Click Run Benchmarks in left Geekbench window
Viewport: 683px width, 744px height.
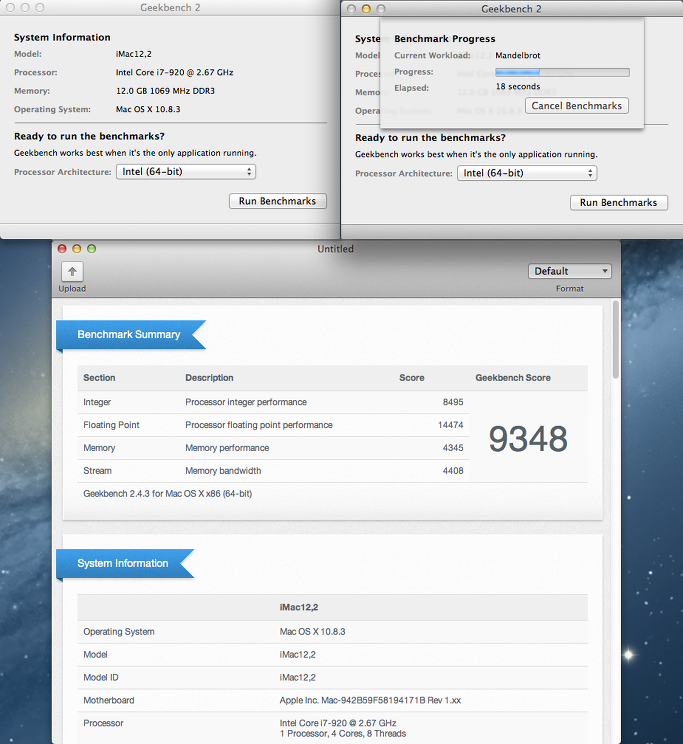pos(278,201)
